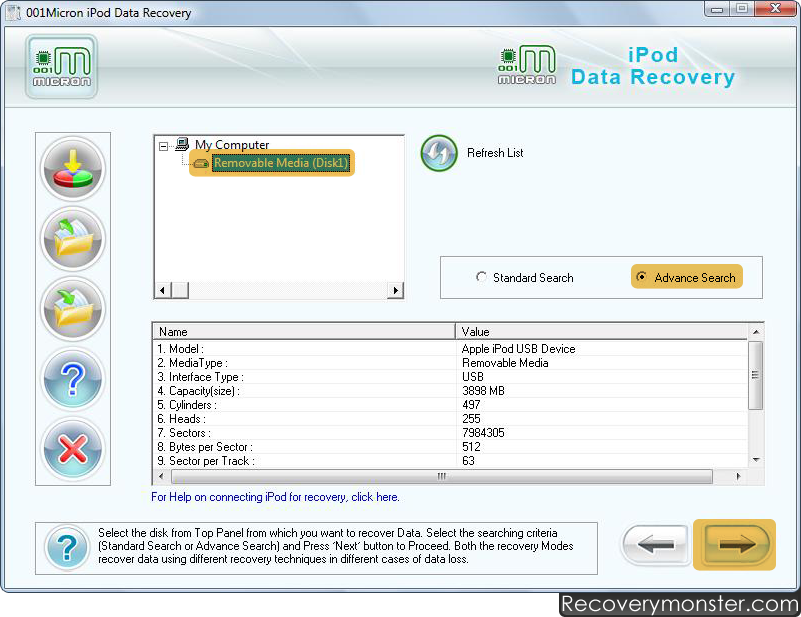Click the removable drive icon in tree

pos(201,163)
